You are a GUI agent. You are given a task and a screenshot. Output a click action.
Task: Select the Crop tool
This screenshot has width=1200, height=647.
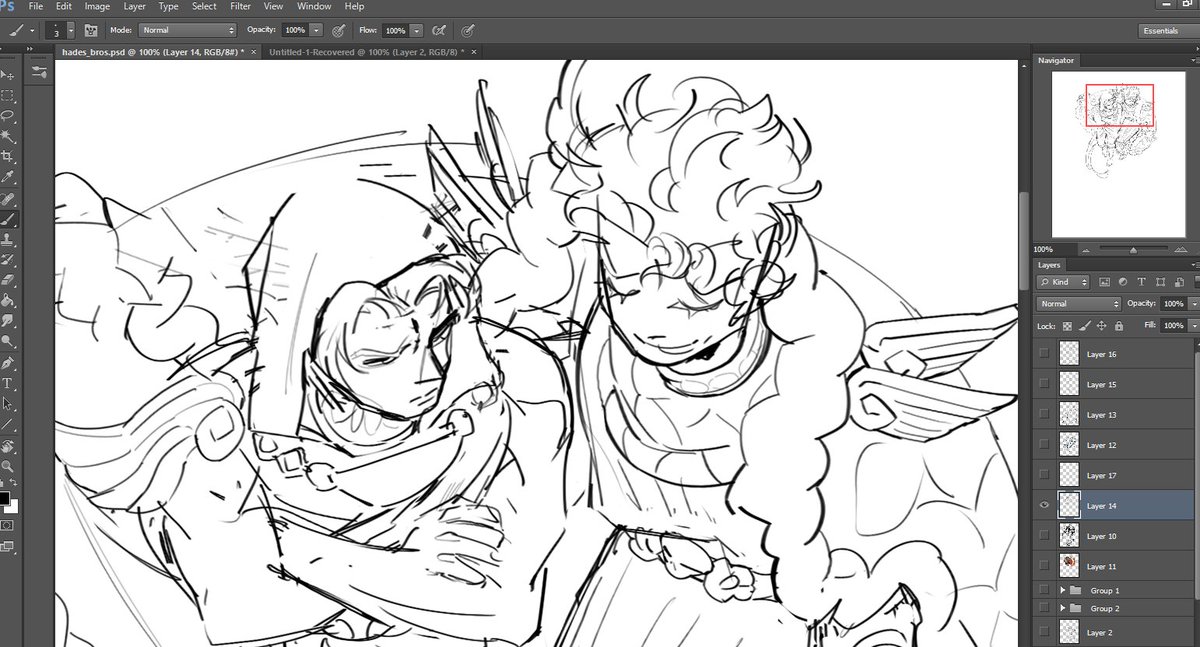[x=7, y=156]
